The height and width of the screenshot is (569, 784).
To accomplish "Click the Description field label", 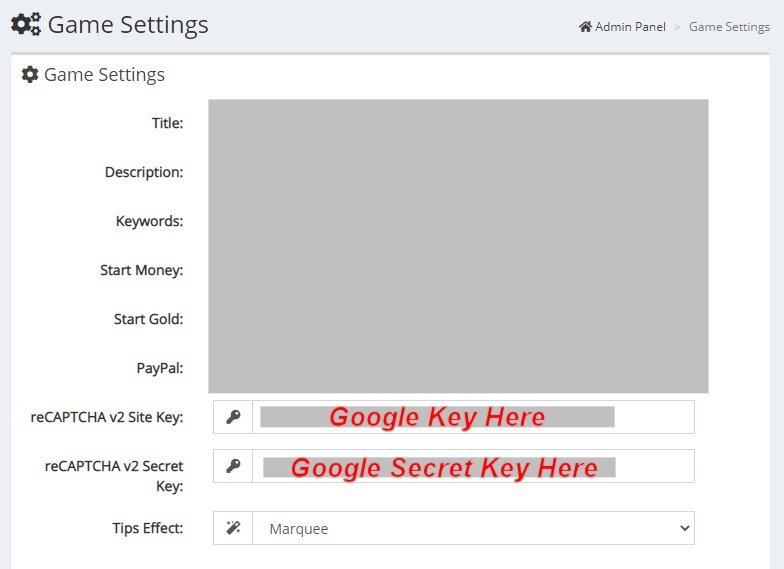I will coord(144,172).
